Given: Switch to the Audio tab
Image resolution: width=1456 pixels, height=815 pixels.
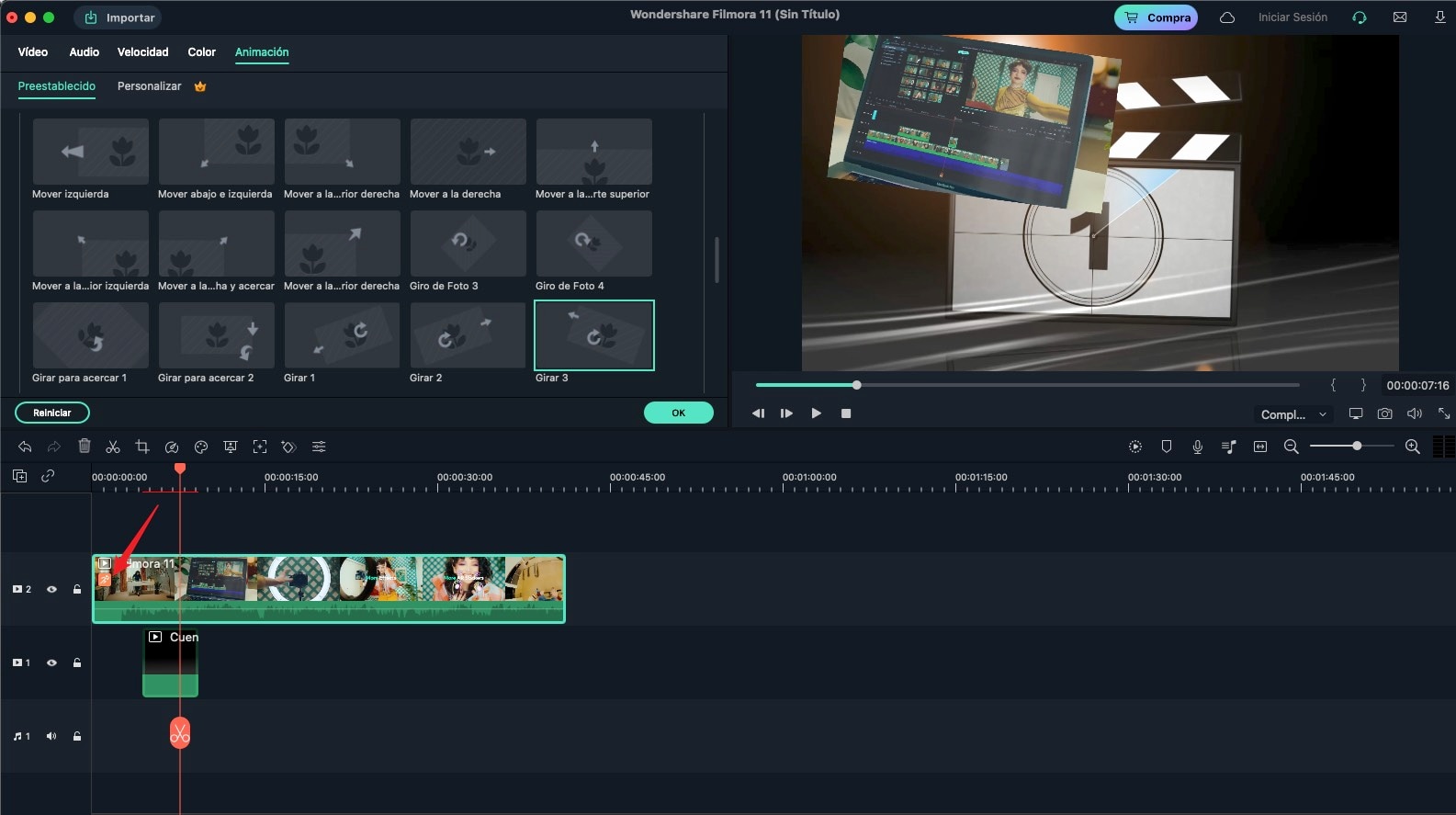Looking at the screenshot, I should tap(85, 52).
